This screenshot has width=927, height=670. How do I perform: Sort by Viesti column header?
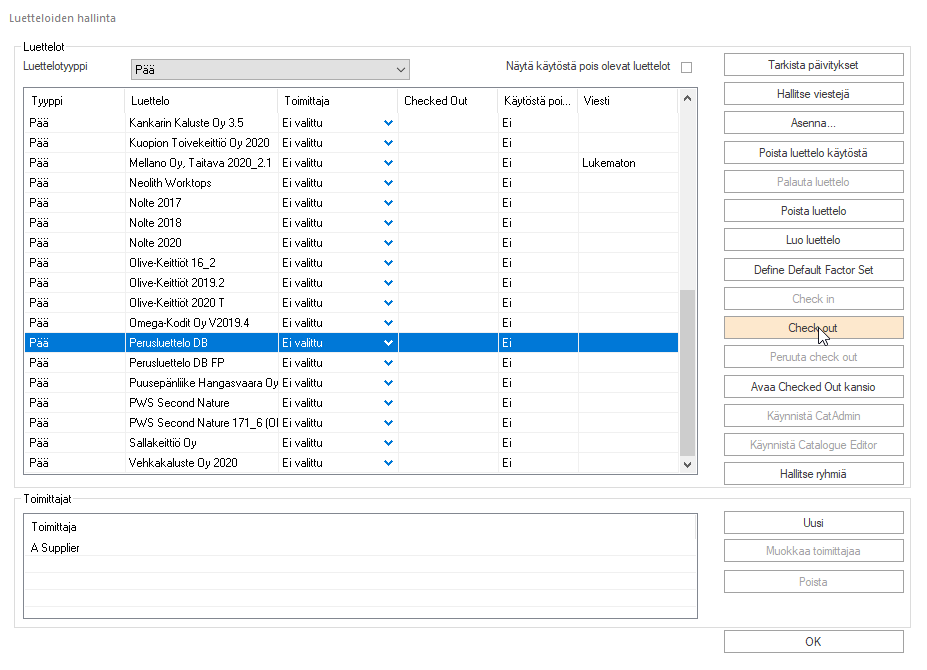point(628,101)
